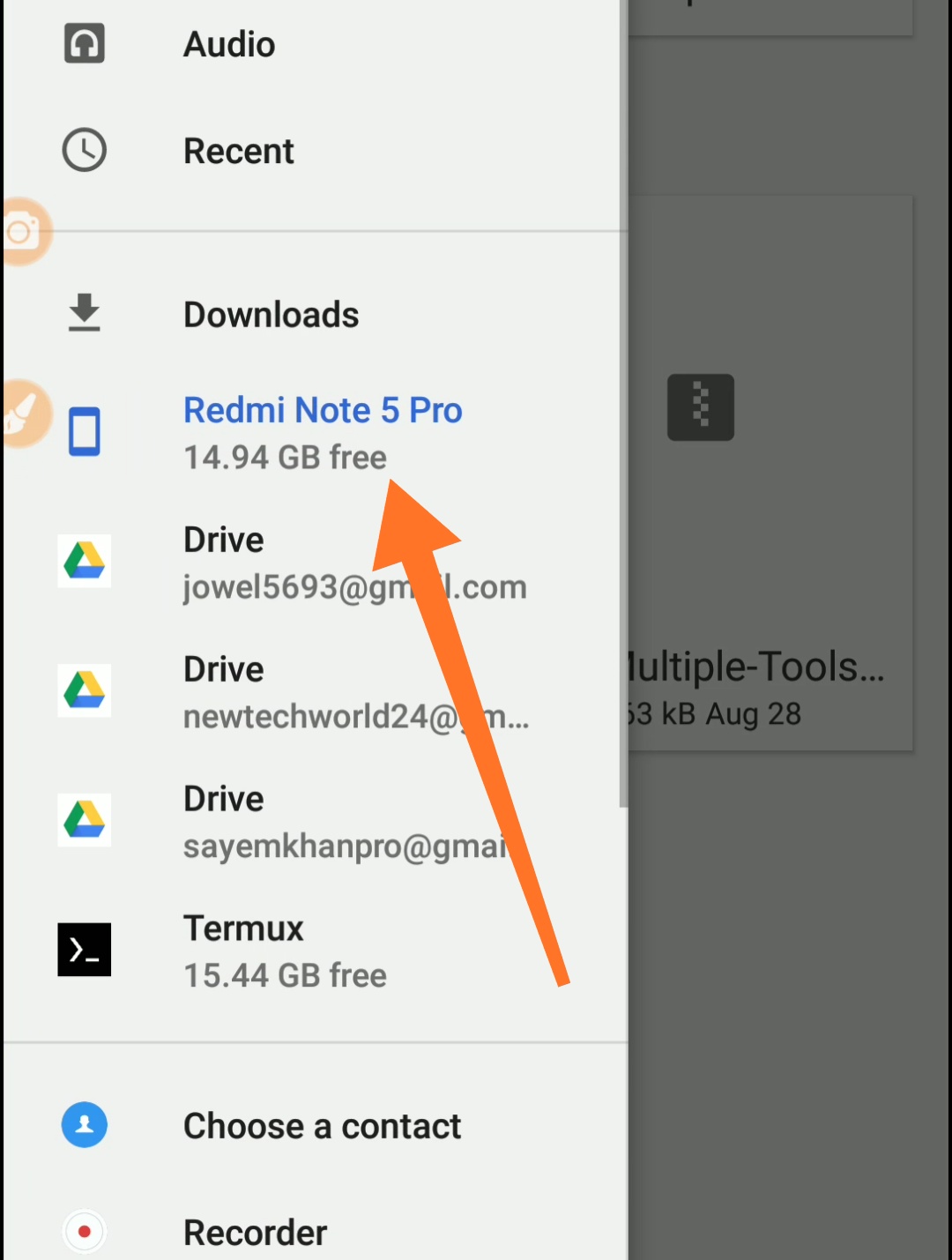Tap the Termux terminal icon
The height and width of the screenshot is (1260, 952).
[x=85, y=950]
